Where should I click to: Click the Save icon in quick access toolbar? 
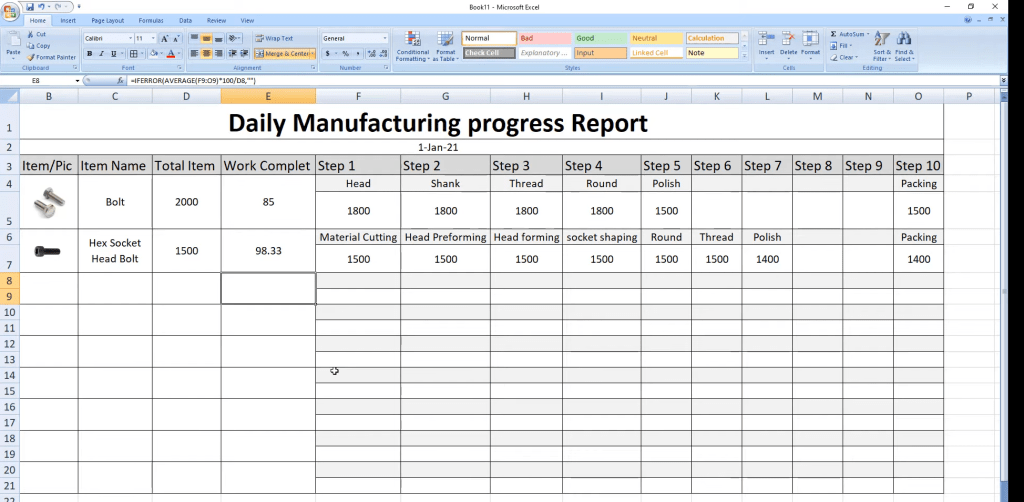[x=29, y=6]
